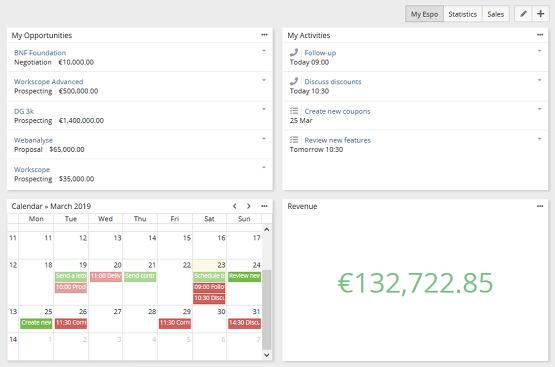Open the Create new coupons task
Image resolution: width=555 pixels, height=367 pixels.
(x=337, y=111)
